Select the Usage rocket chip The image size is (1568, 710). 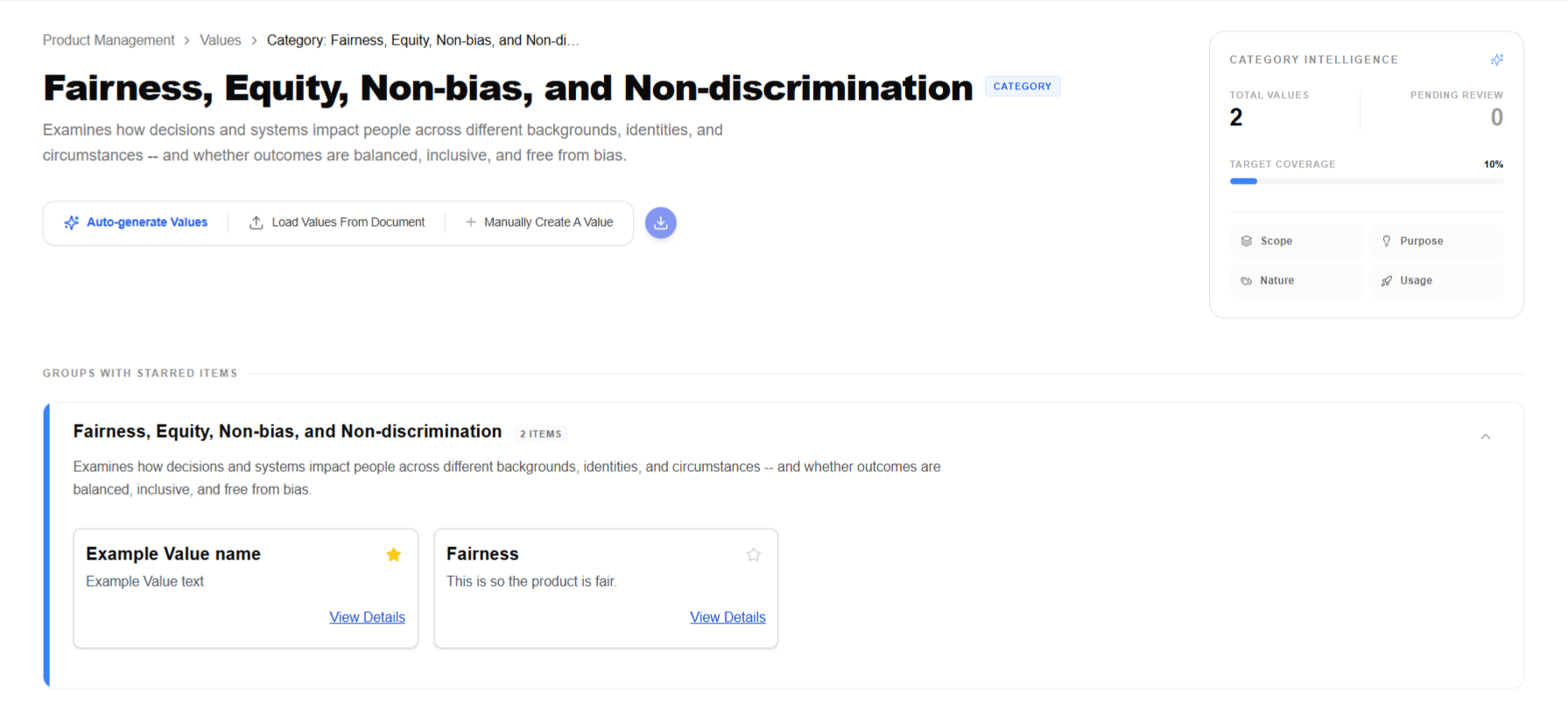click(1436, 280)
